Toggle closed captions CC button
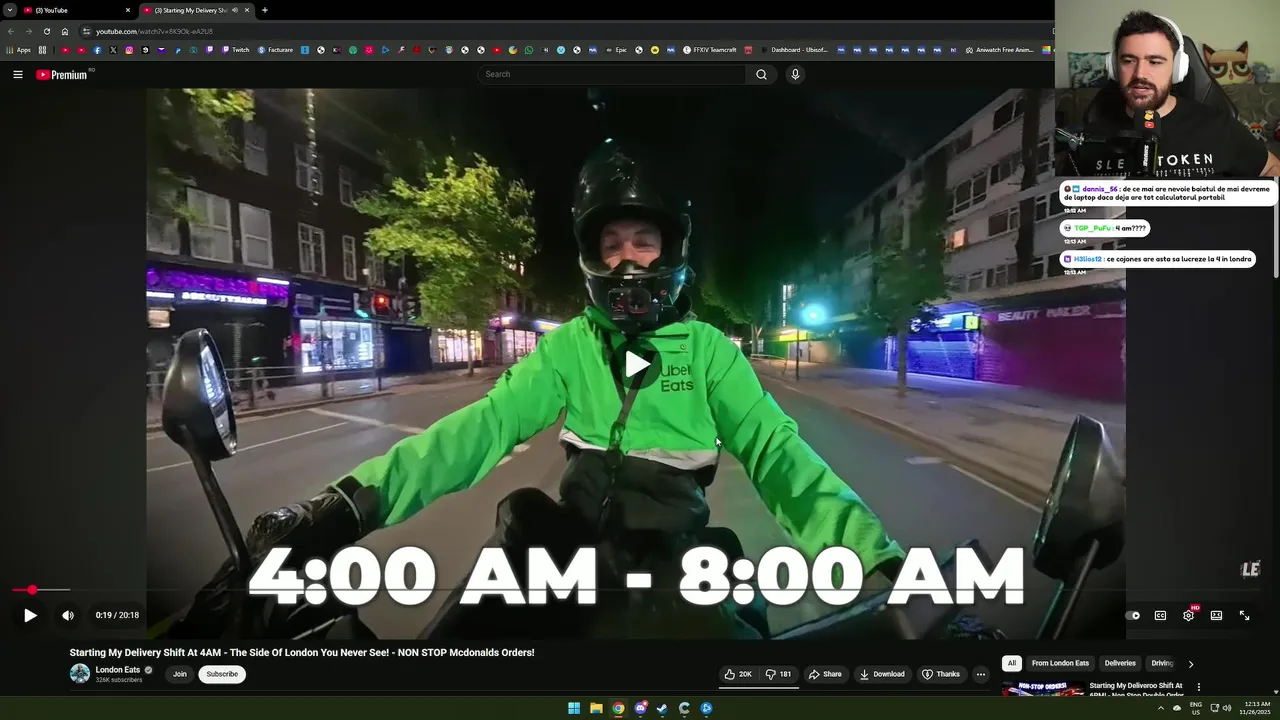The height and width of the screenshot is (720, 1280). coord(1160,615)
